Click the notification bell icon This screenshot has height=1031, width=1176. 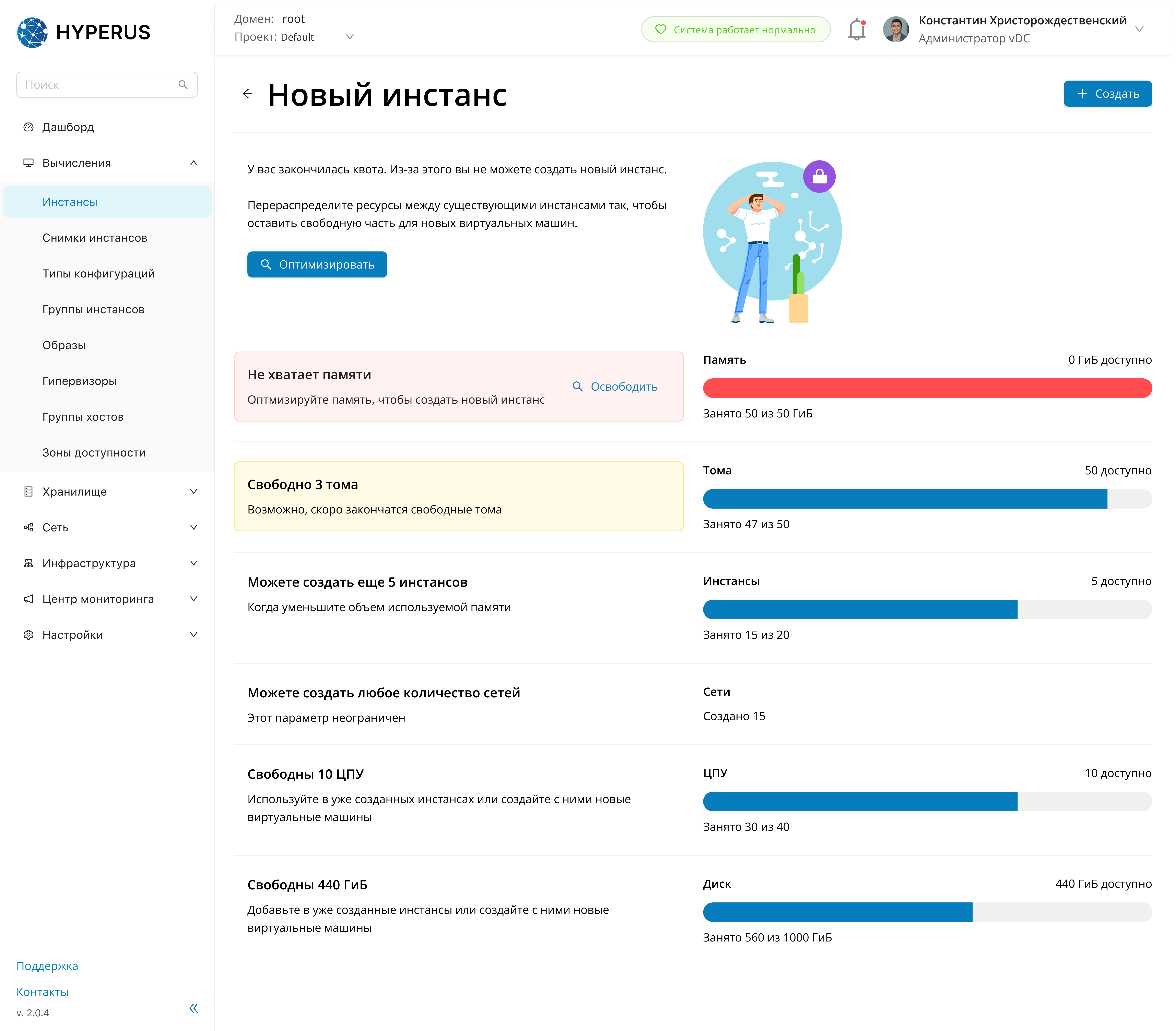857,30
